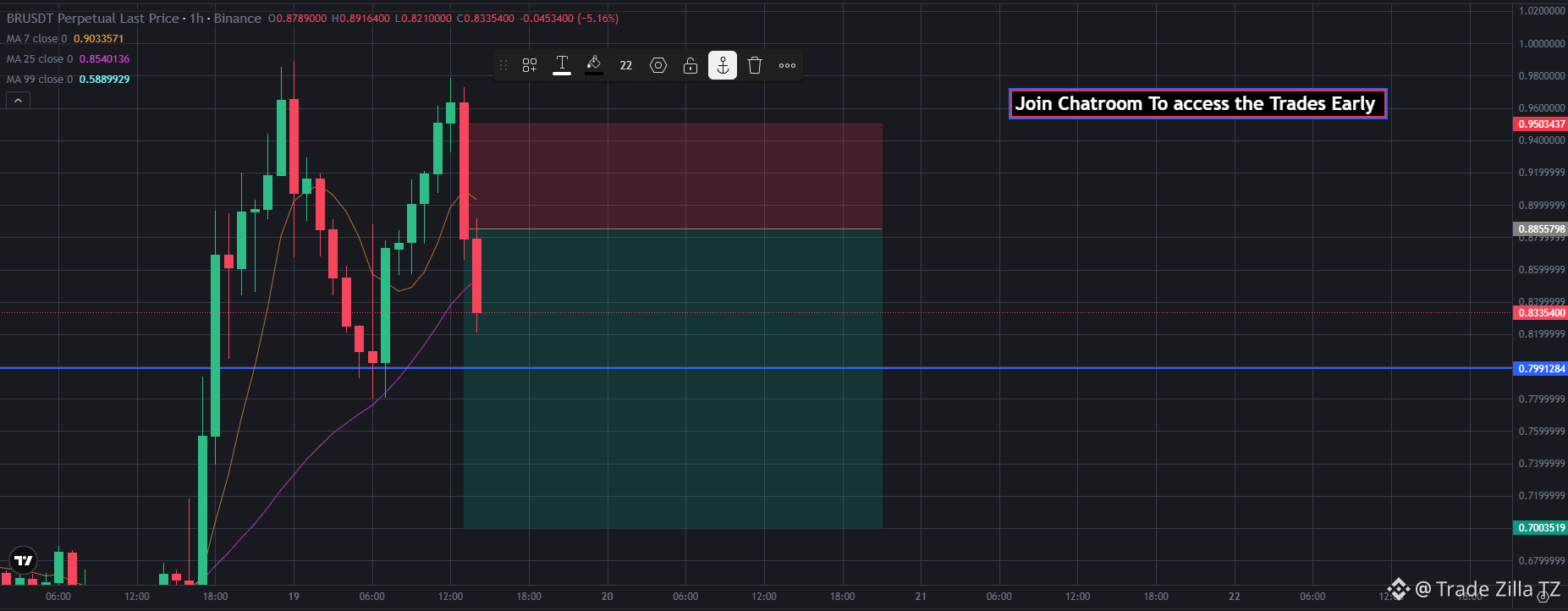Open the background fill bucket color picker
The width and height of the screenshot is (1568, 611).
coord(594,65)
